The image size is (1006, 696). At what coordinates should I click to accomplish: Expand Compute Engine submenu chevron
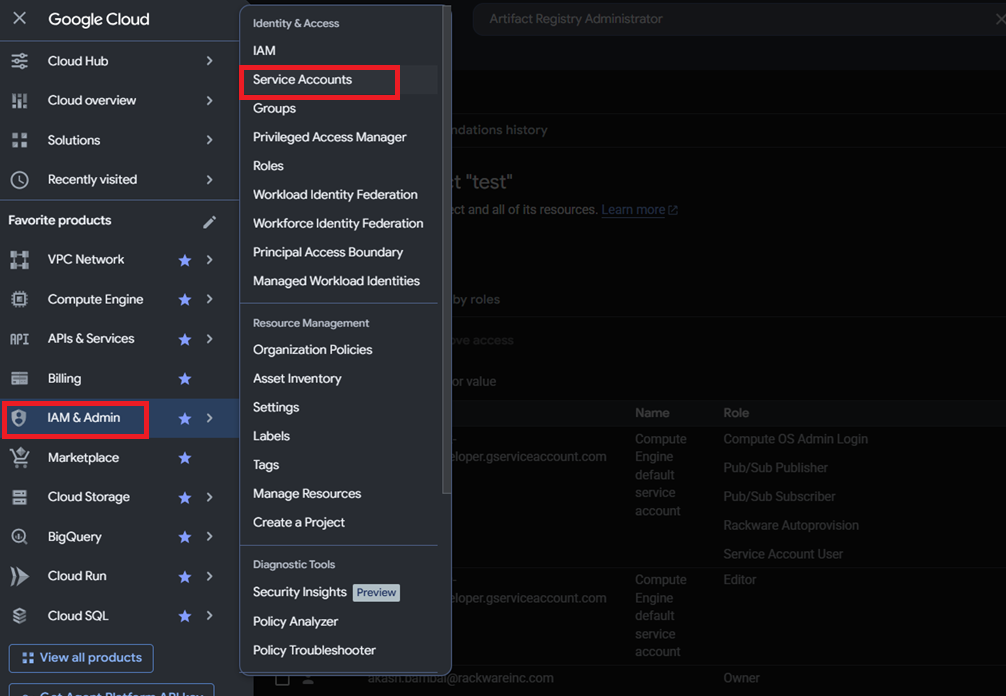209,299
